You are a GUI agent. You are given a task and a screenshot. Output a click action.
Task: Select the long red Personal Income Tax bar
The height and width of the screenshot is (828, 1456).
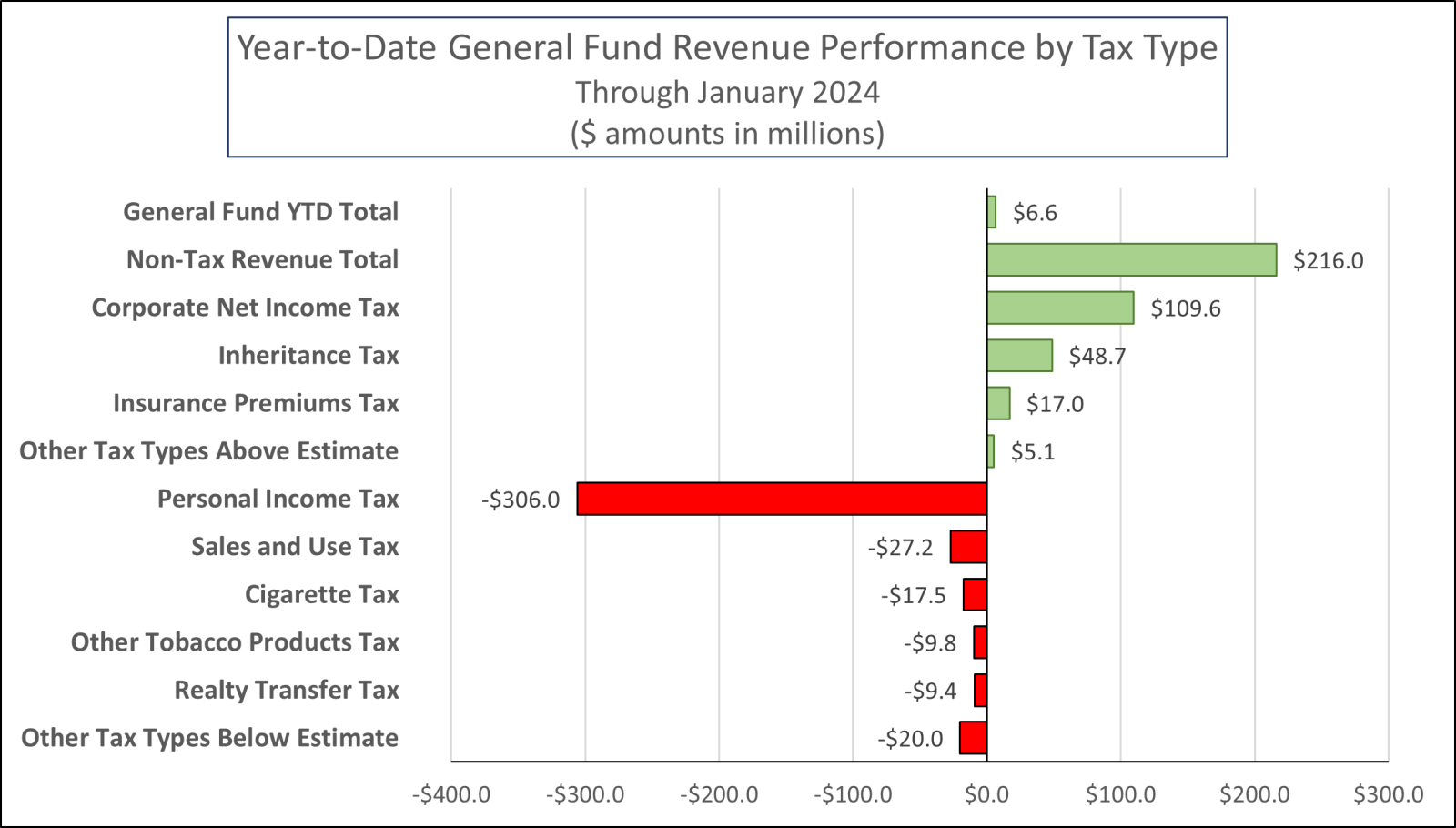click(x=782, y=499)
